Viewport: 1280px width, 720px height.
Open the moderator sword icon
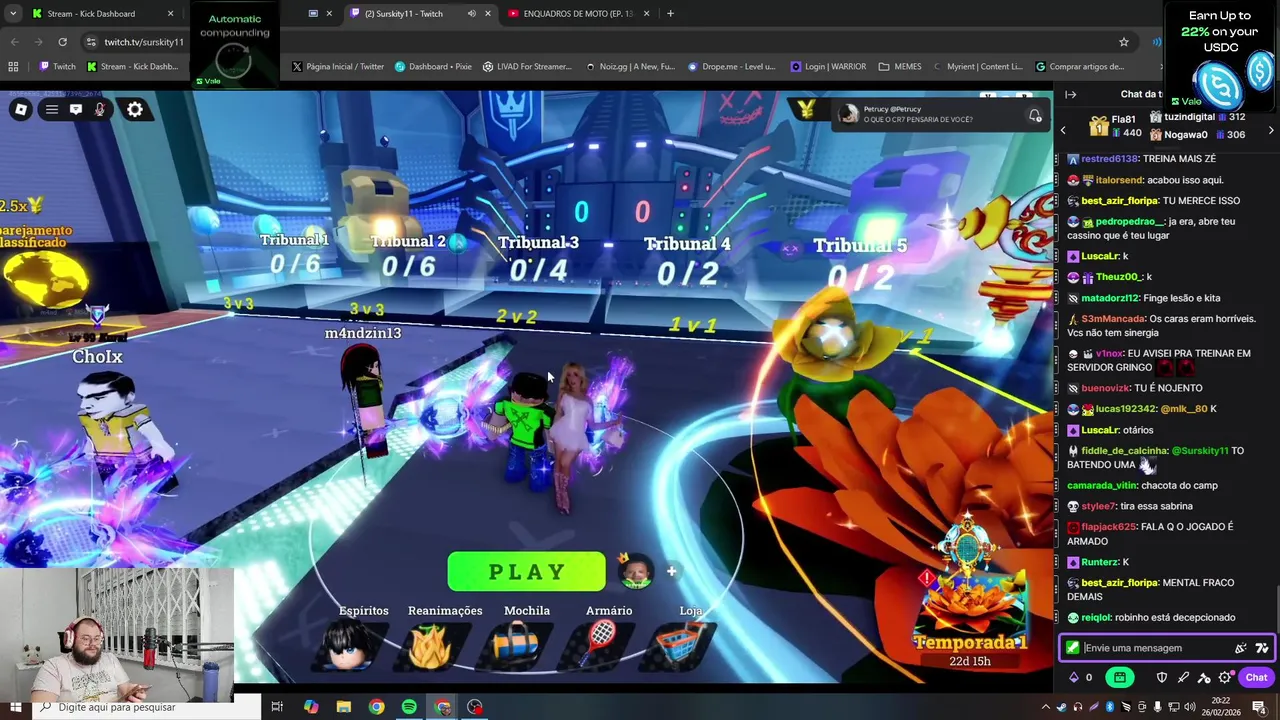[1183, 677]
